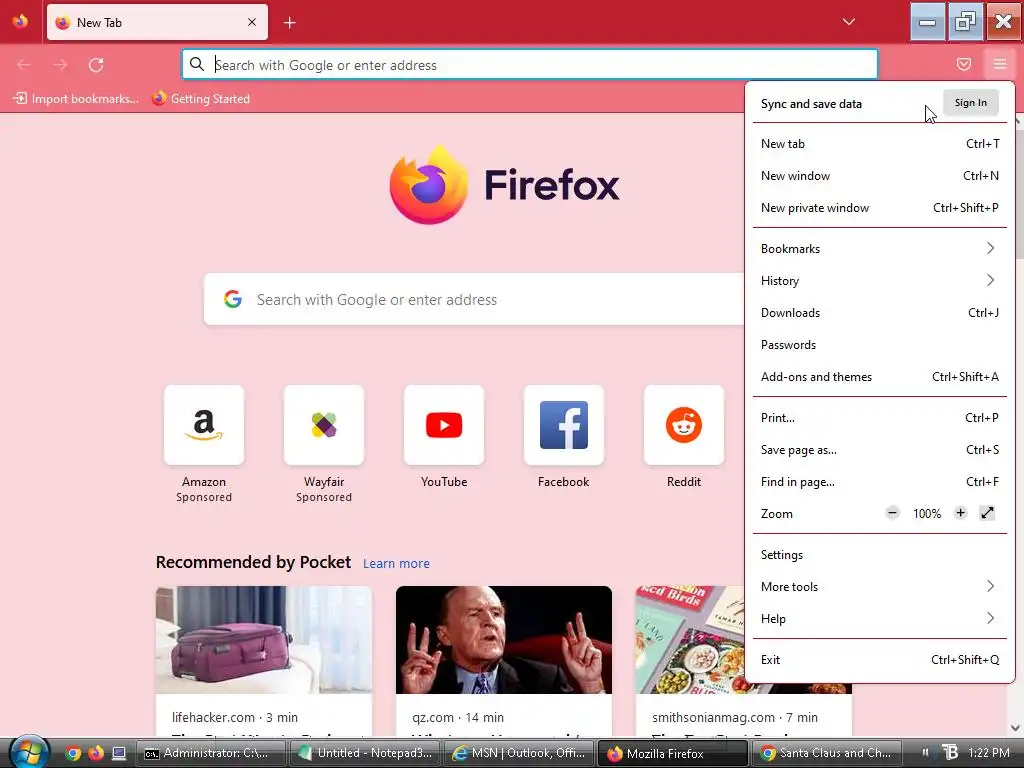This screenshot has width=1024, height=768.
Task: Switch to Santa Claus Chrome taskbar window
Action: (x=827, y=753)
